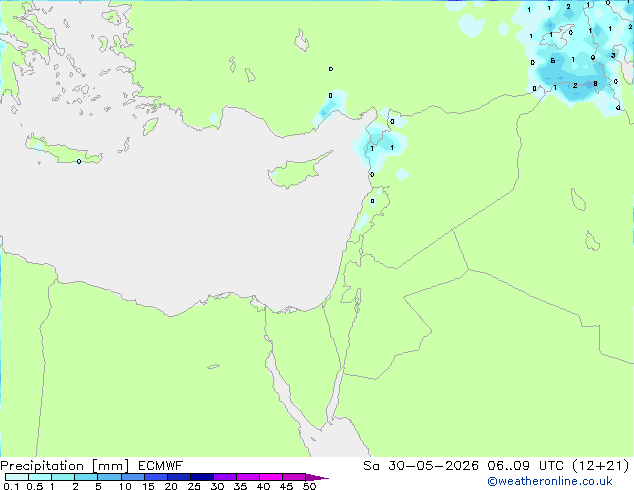
Task: Select the 10–15 mm legend color swatch
Action: 132,477
